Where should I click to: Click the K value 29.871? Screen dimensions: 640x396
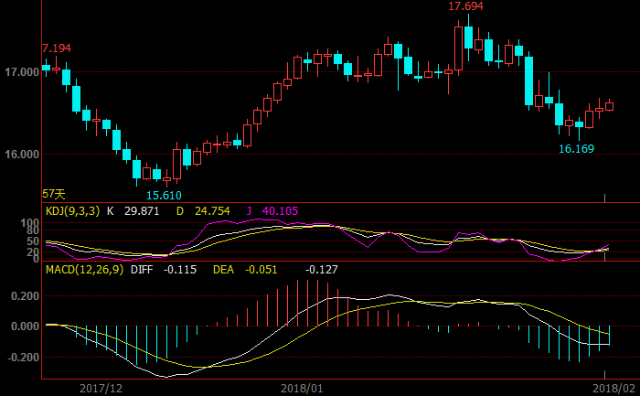click(142, 211)
